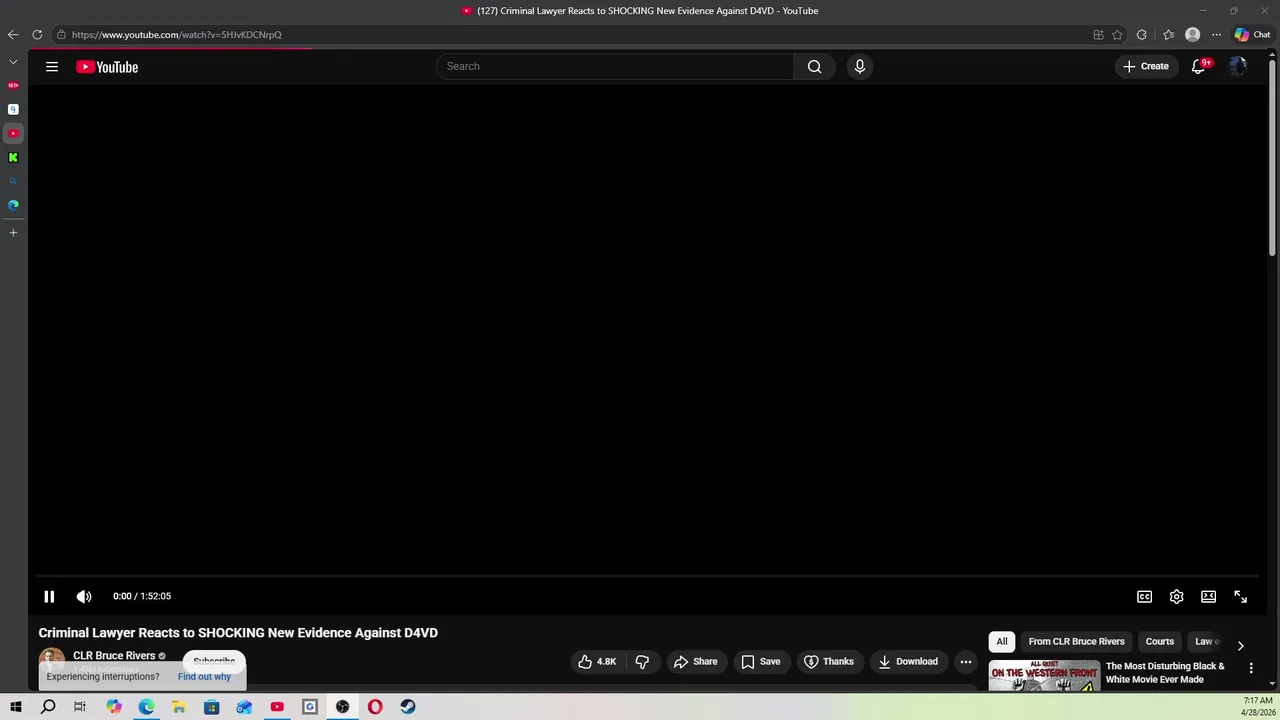Add a new tab with plus
This screenshot has width=1280, height=720.
[13, 232]
